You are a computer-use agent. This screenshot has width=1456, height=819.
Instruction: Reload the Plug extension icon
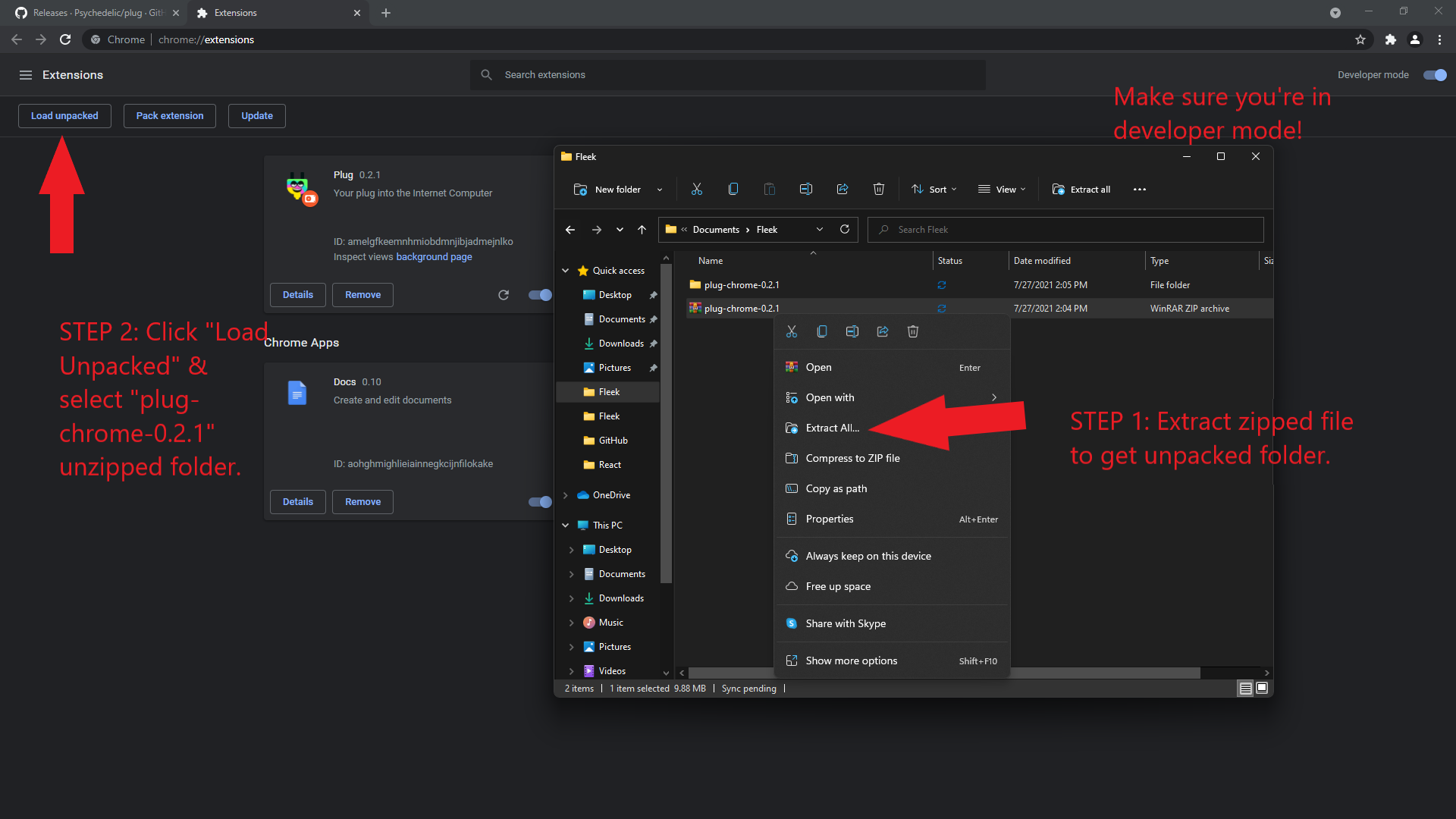(504, 295)
